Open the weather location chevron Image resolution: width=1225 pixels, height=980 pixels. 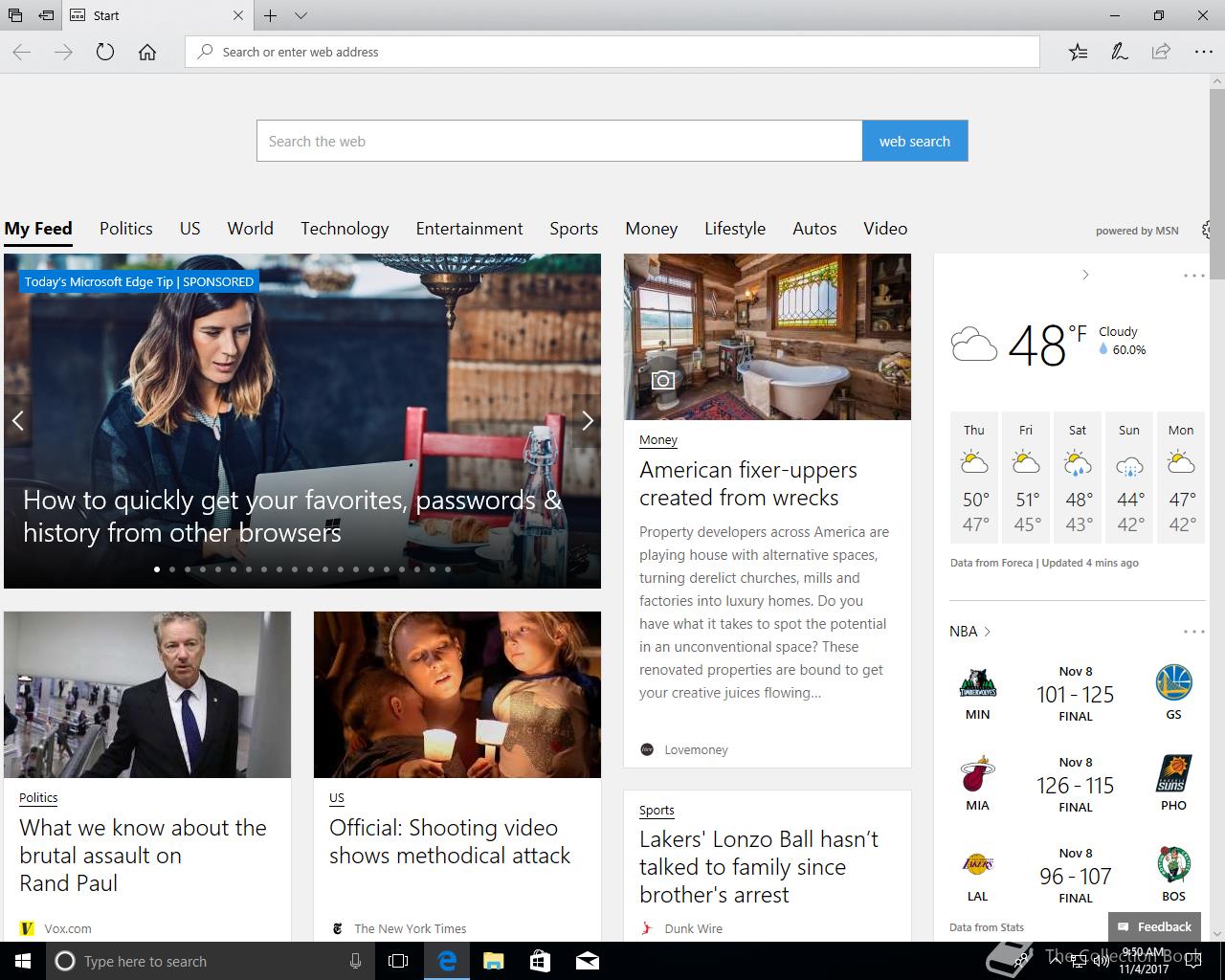pyautogui.click(x=1085, y=275)
